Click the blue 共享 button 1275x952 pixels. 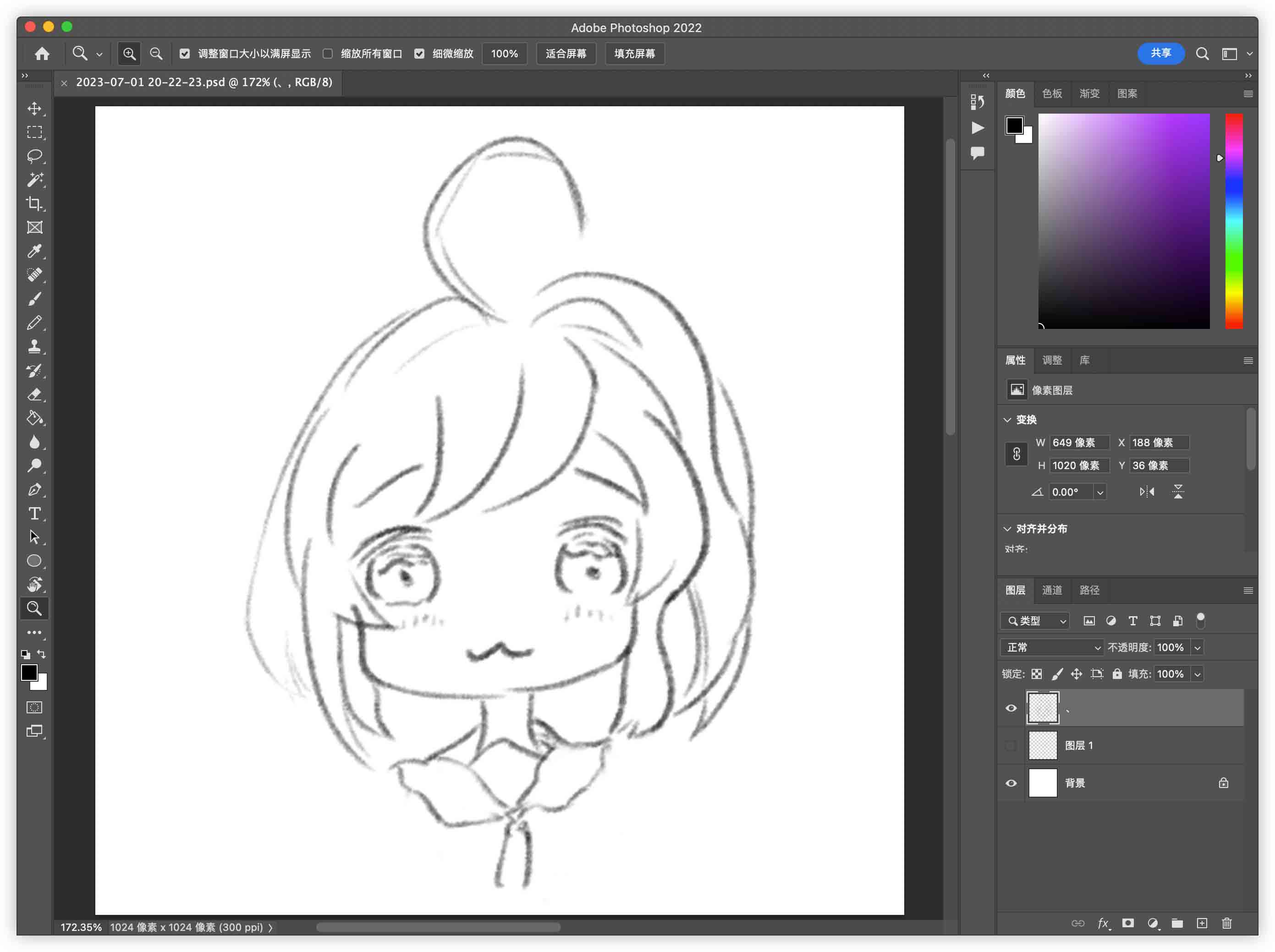point(1160,54)
